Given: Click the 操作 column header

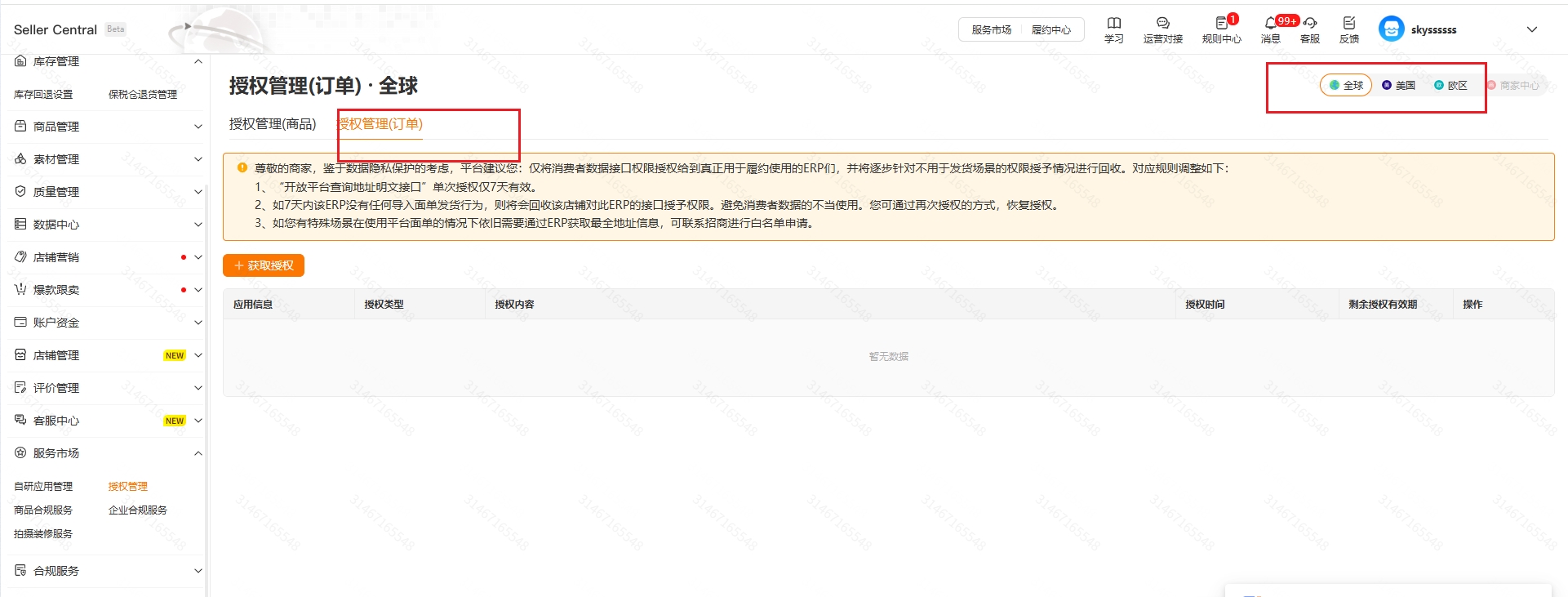Looking at the screenshot, I should pyautogui.click(x=1472, y=305).
